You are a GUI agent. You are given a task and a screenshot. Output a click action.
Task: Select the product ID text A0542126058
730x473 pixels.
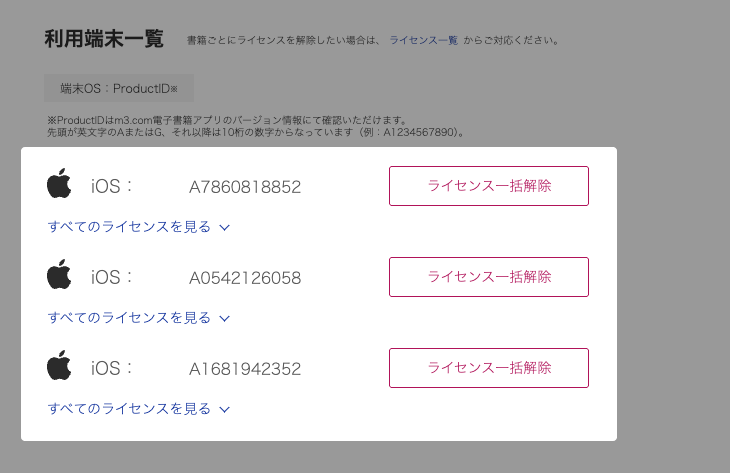[x=245, y=278]
